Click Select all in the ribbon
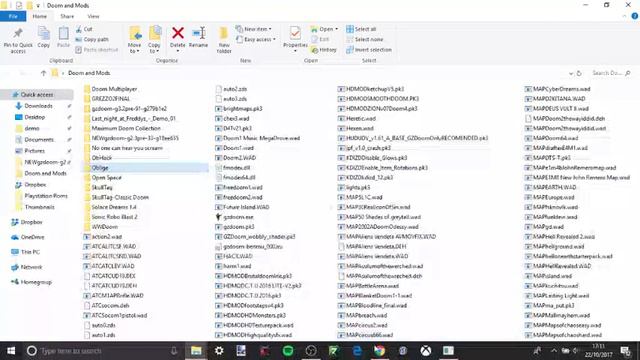 coord(361,29)
